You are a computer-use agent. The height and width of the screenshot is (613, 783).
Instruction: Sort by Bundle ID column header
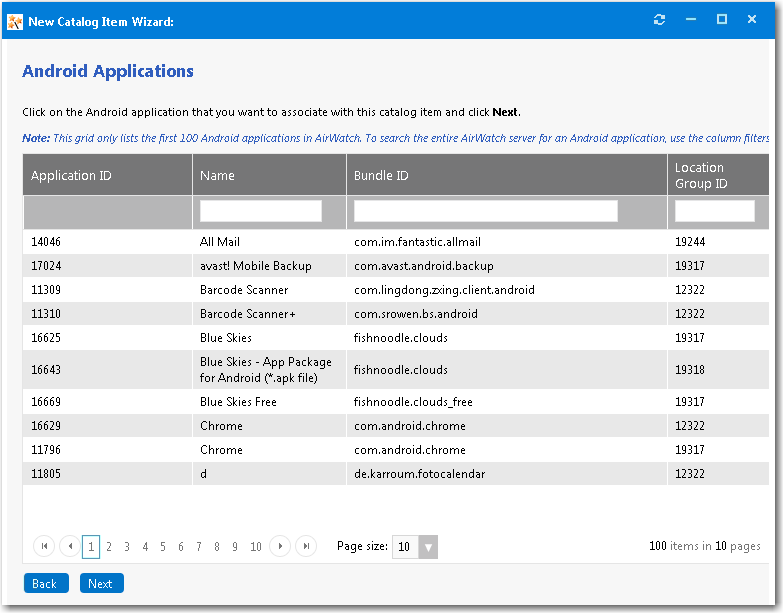tap(381, 176)
